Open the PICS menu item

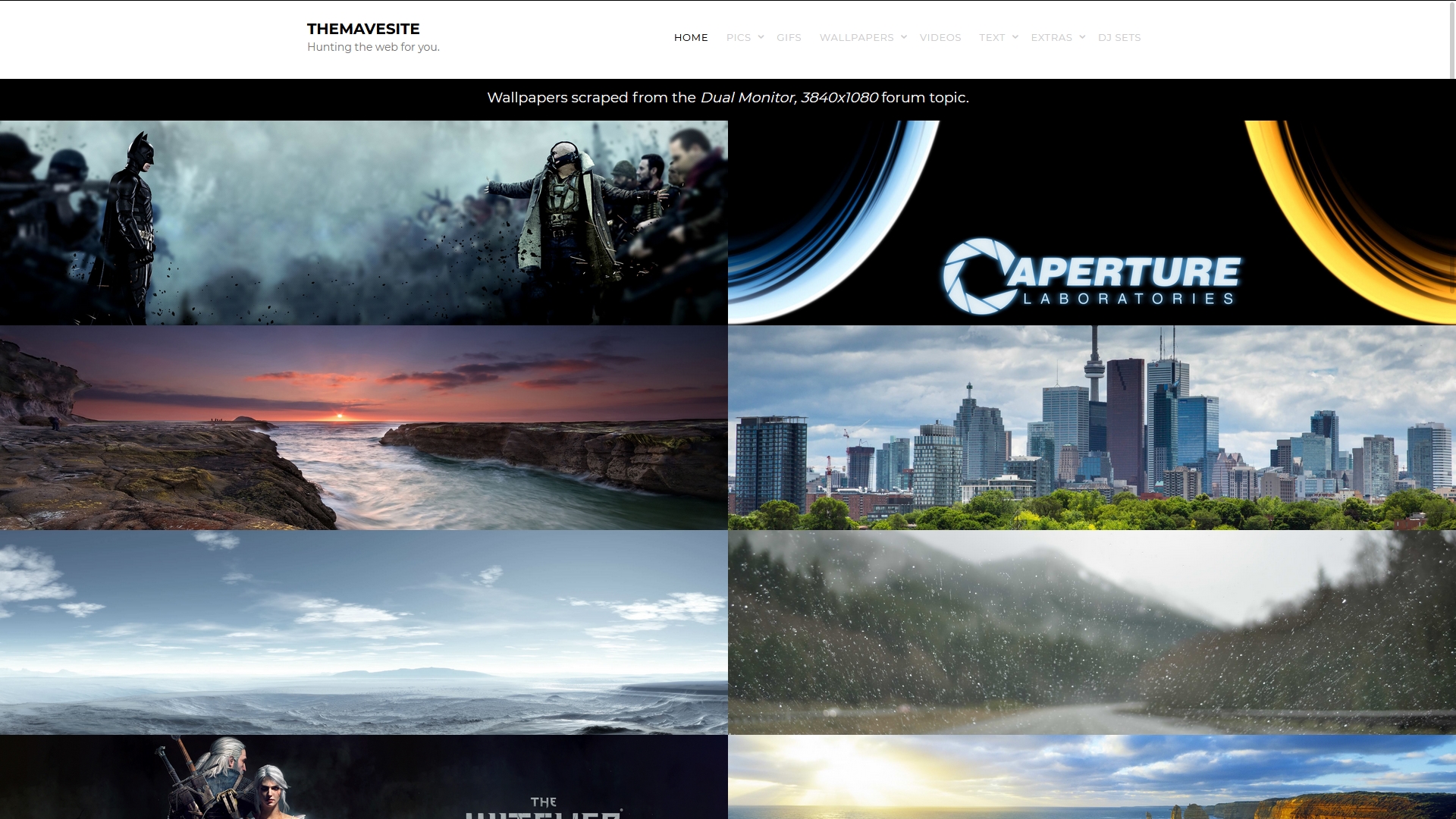tap(739, 37)
